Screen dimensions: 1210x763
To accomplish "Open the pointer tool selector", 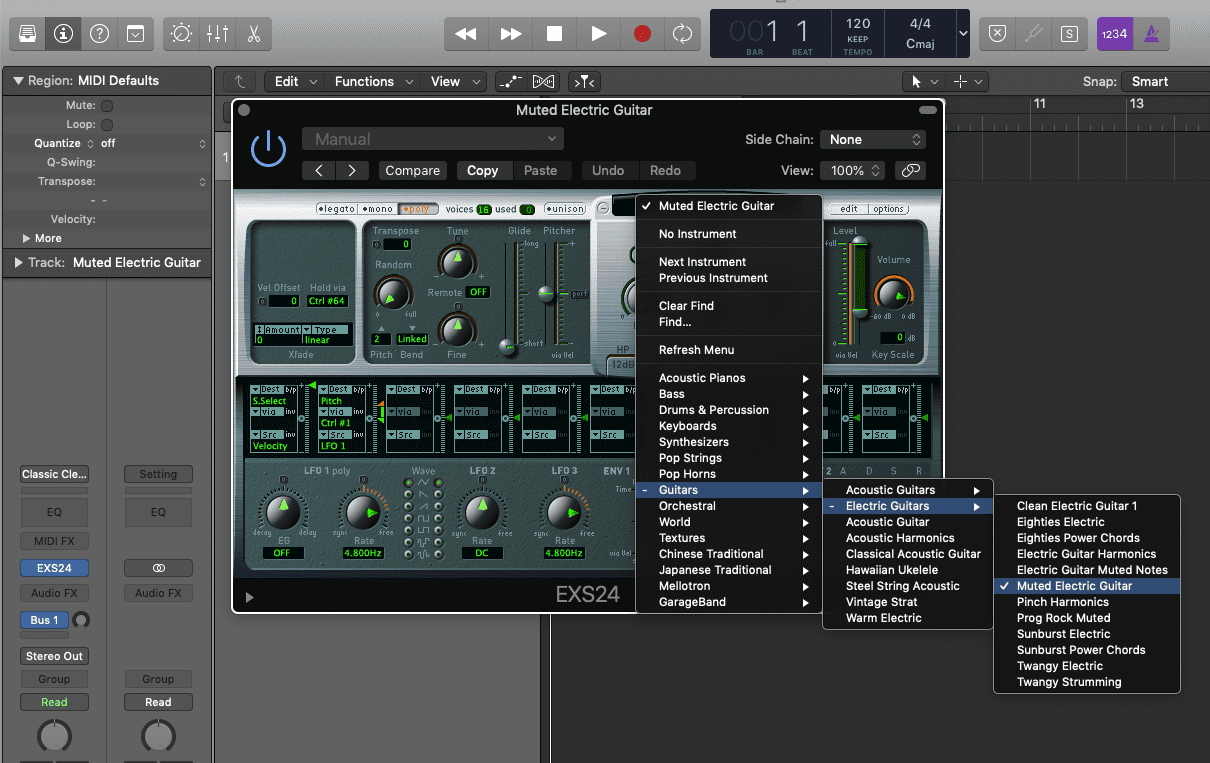I will pyautogui.click(x=923, y=81).
